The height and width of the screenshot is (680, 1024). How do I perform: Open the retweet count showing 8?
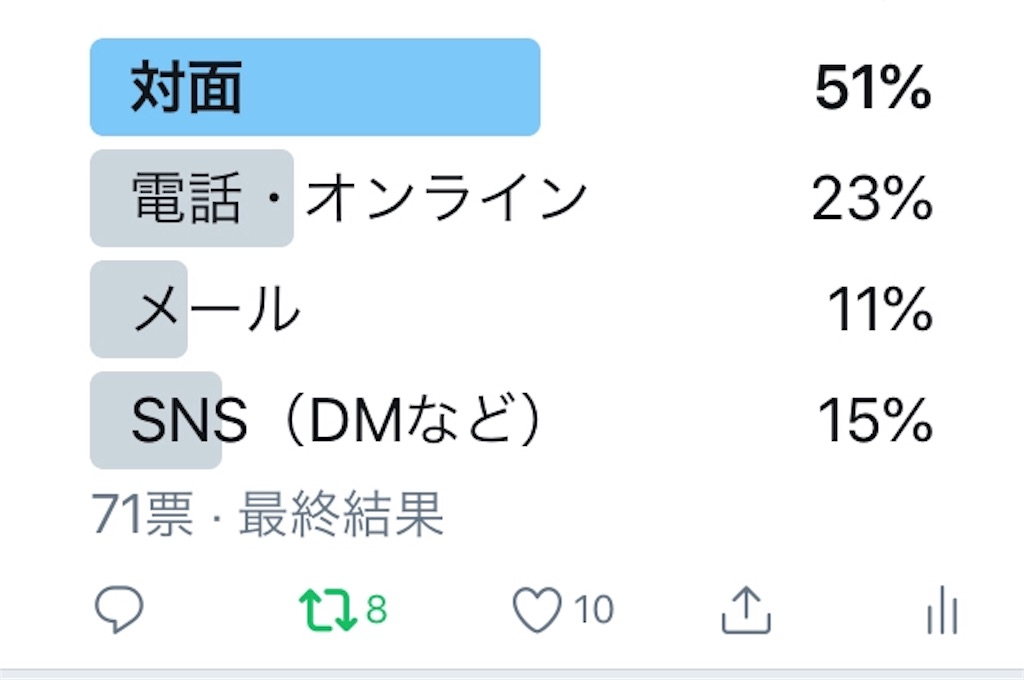click(x=379, y=607)
